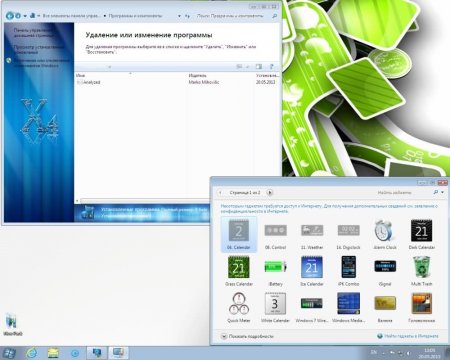Open WinRAR desktop shortcut
This screenshot has height=360, width=450.
point(12,324)
